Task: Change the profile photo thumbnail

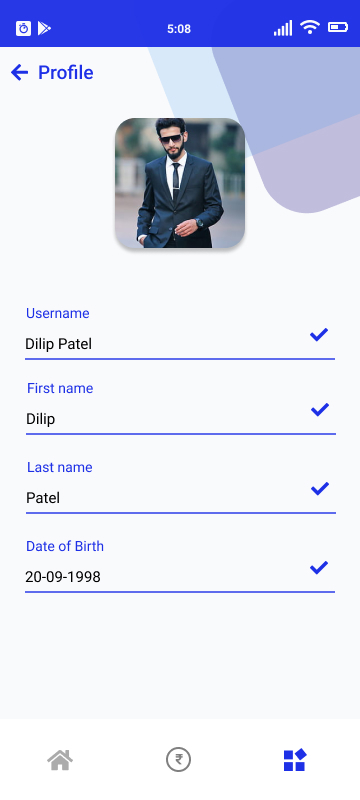Action: coord(180,183)
